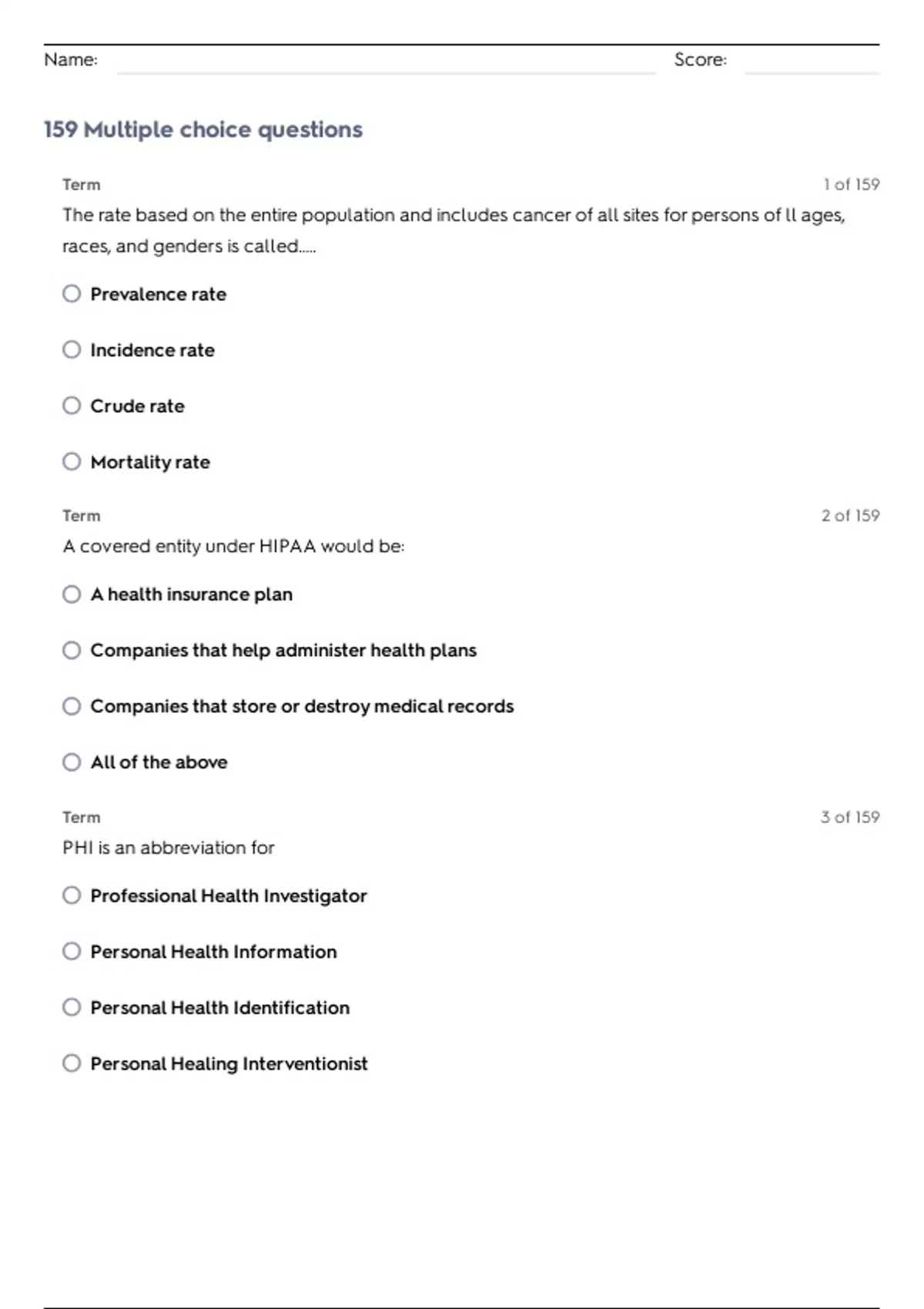Click the '1 of 159' question counter
Screen dimensions: 924x1309
pyautogui.click(x=851, y=185)
